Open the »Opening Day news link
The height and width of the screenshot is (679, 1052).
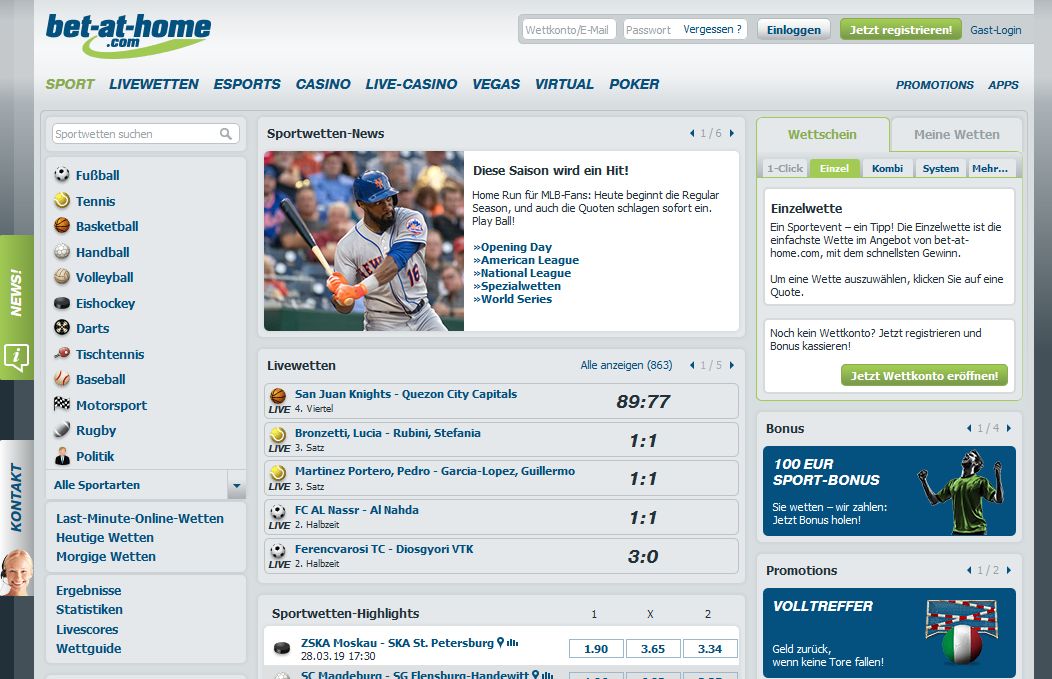513,247
